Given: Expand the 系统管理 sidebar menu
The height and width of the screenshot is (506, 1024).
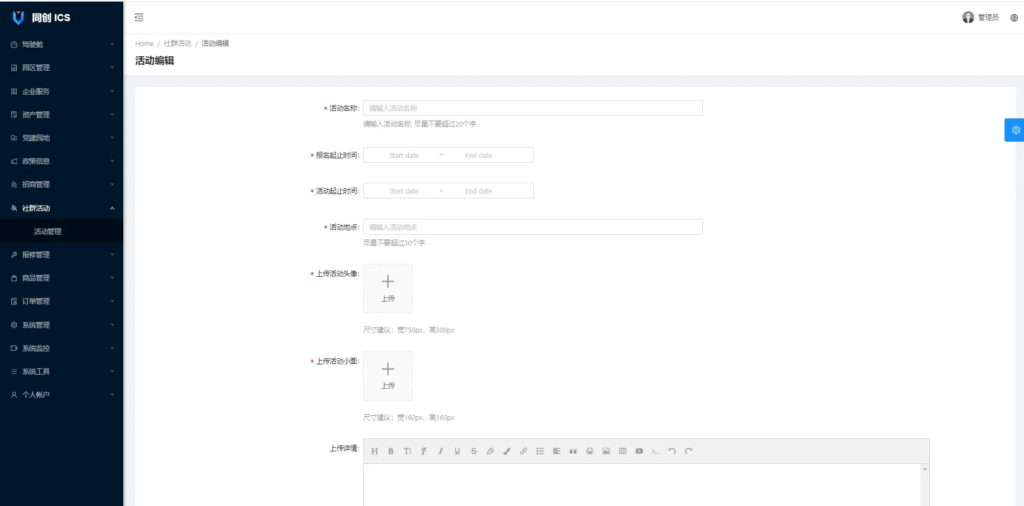Looking at the screenshot, I should [x=61, y=325].
